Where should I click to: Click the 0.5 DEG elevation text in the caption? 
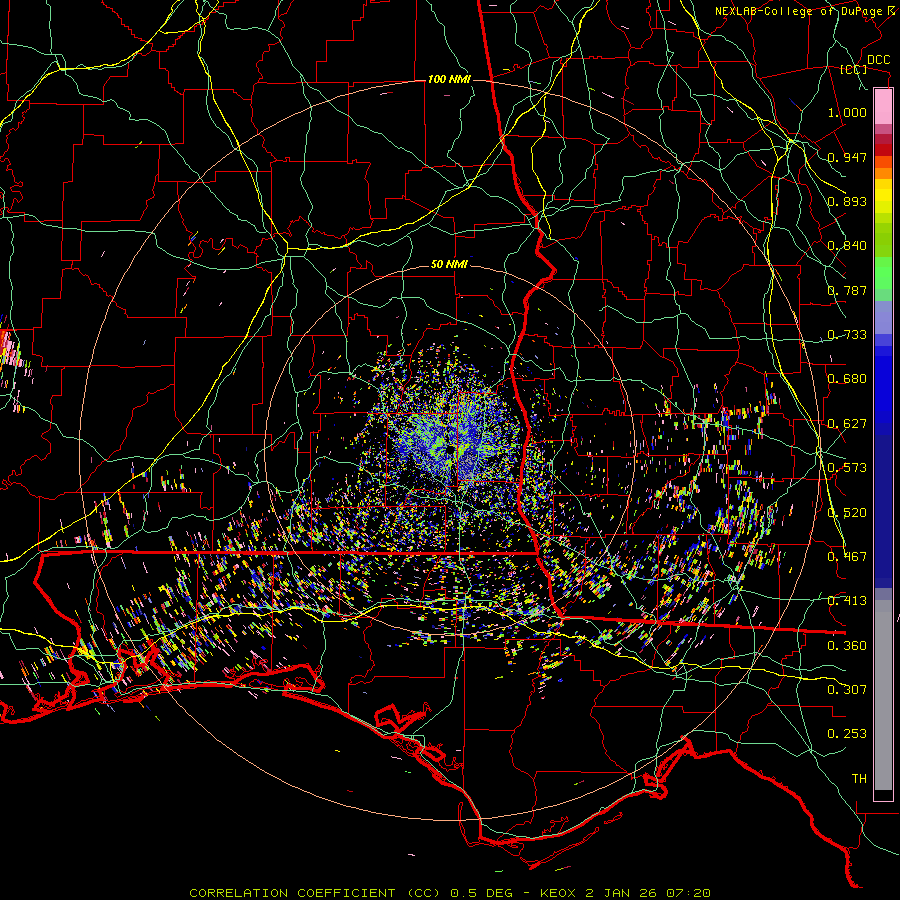coord(481,893)
